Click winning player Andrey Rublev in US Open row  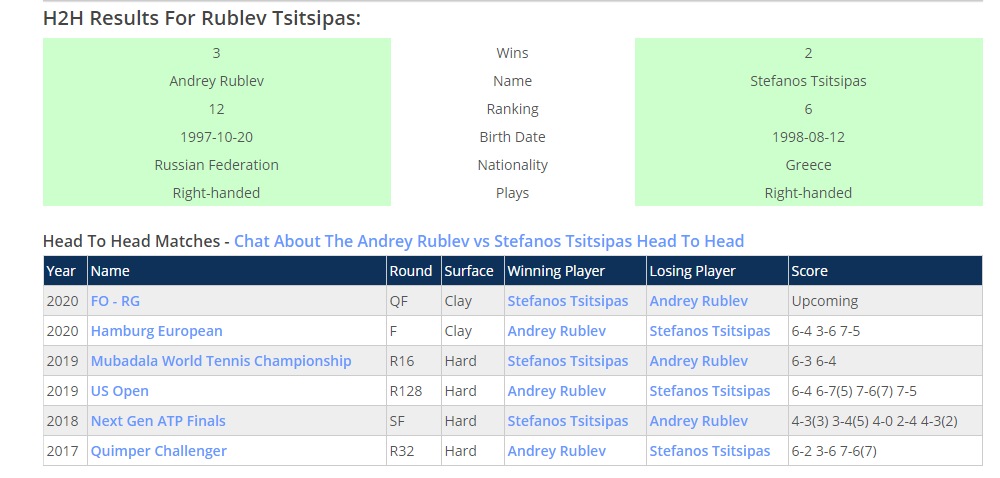557,391
